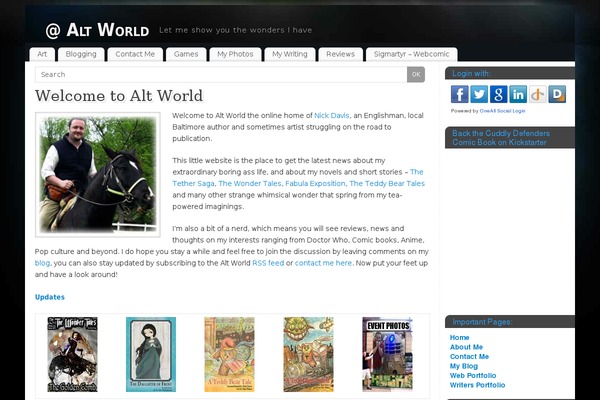Open the Art tab
This screenshot has width=600, height=400.
(42, 54)
